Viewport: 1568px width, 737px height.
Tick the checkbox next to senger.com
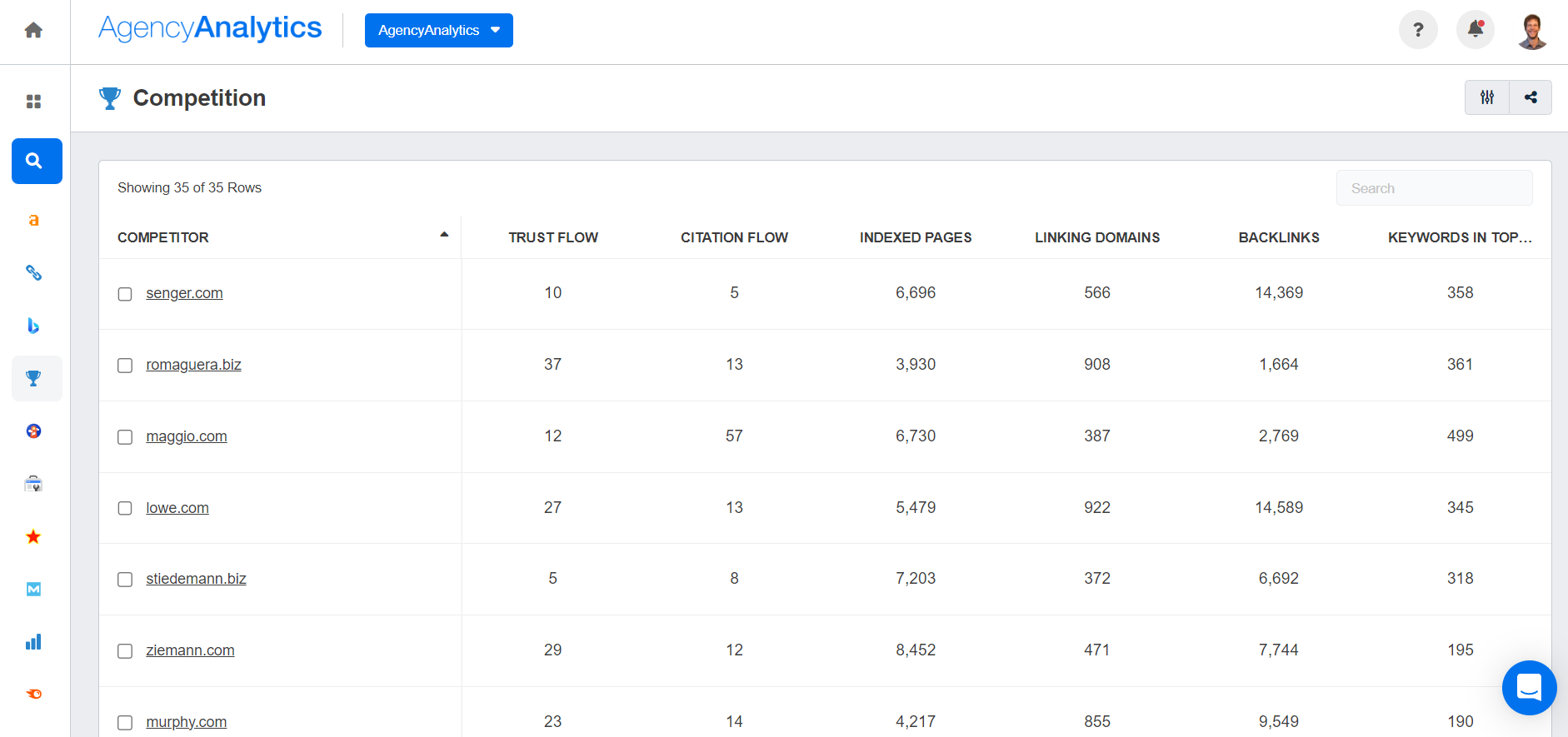click(125, 294)
